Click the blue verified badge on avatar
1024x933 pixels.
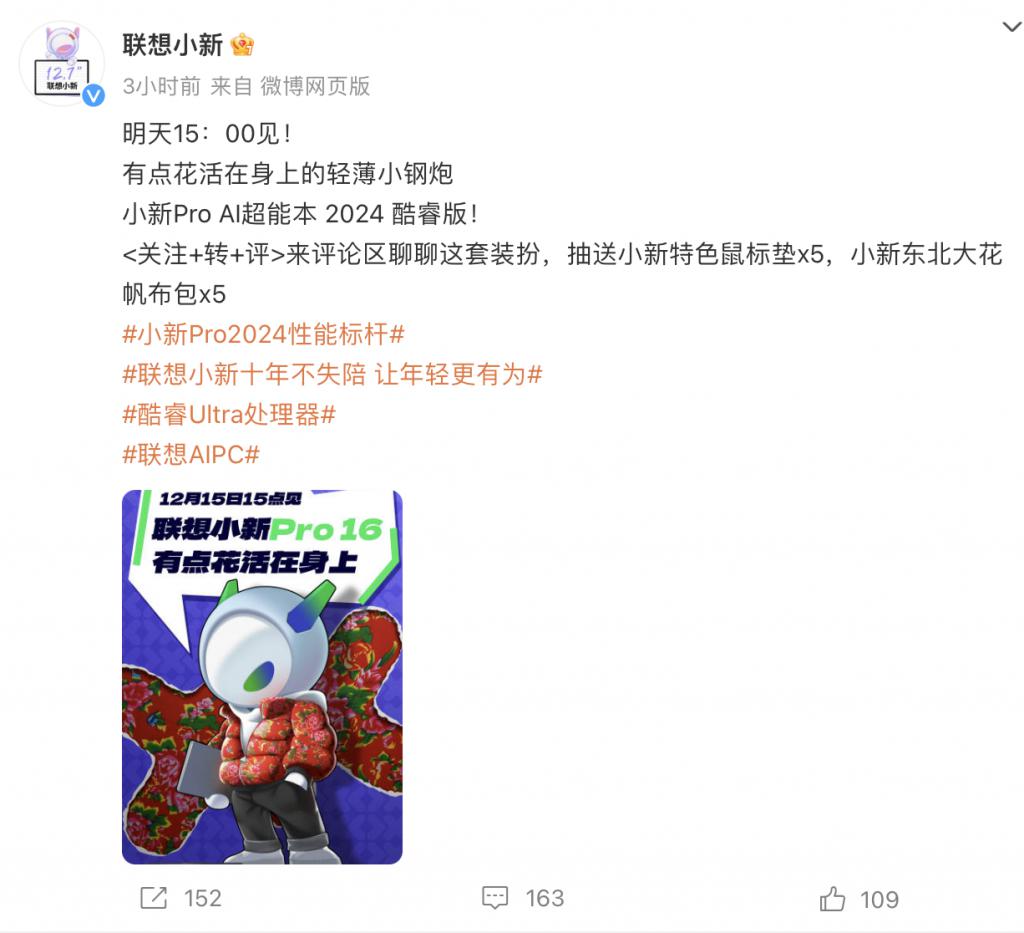[x=93, y=96]
